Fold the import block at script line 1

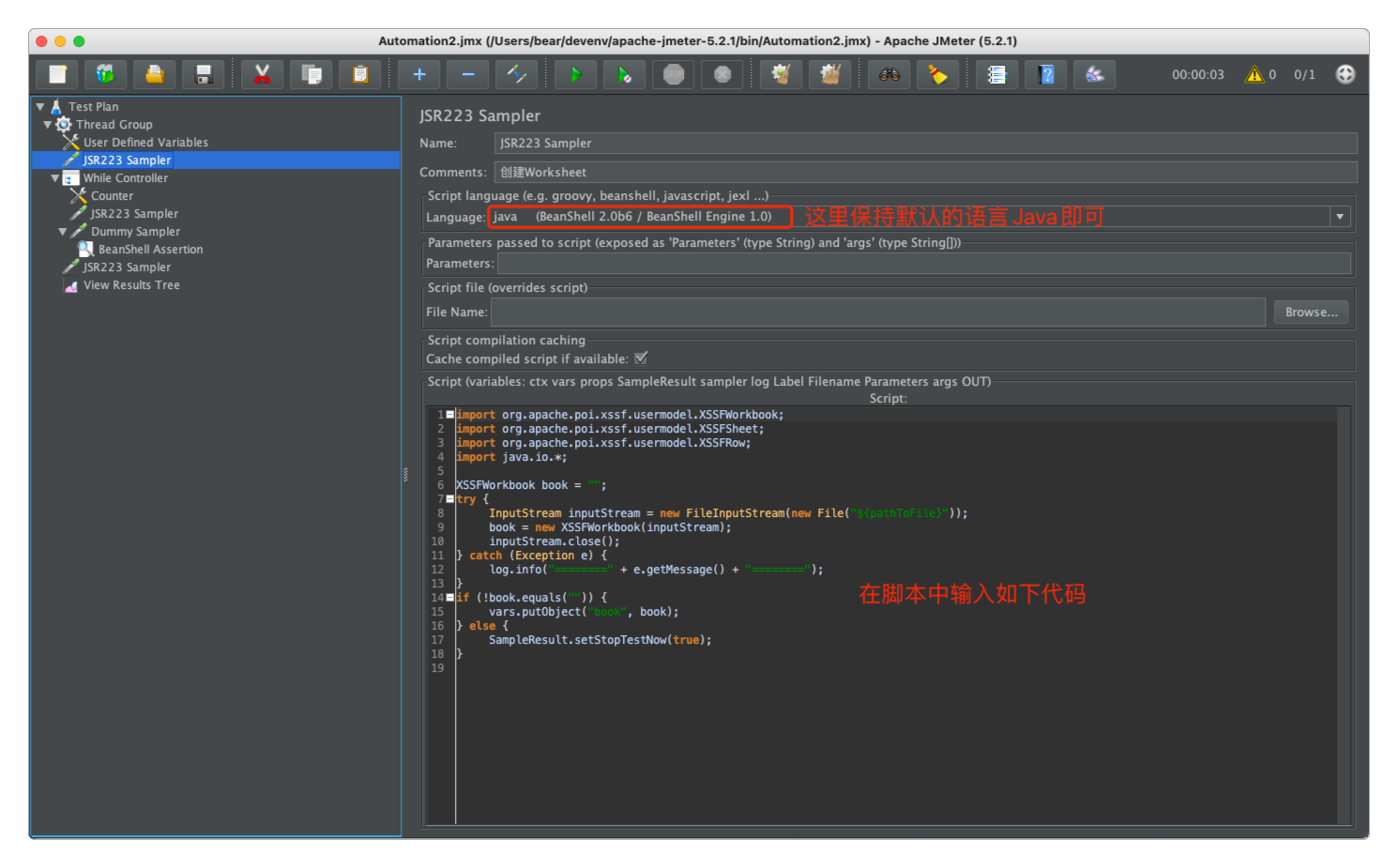click(x=450, y=414)
